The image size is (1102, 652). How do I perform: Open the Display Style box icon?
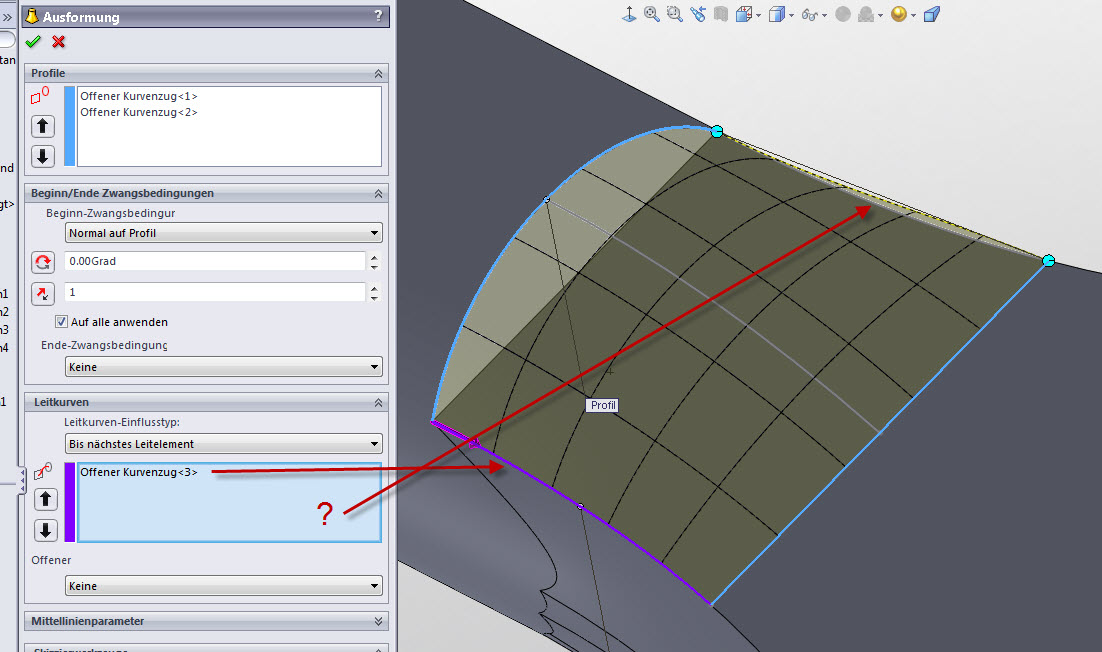(776, 14)
